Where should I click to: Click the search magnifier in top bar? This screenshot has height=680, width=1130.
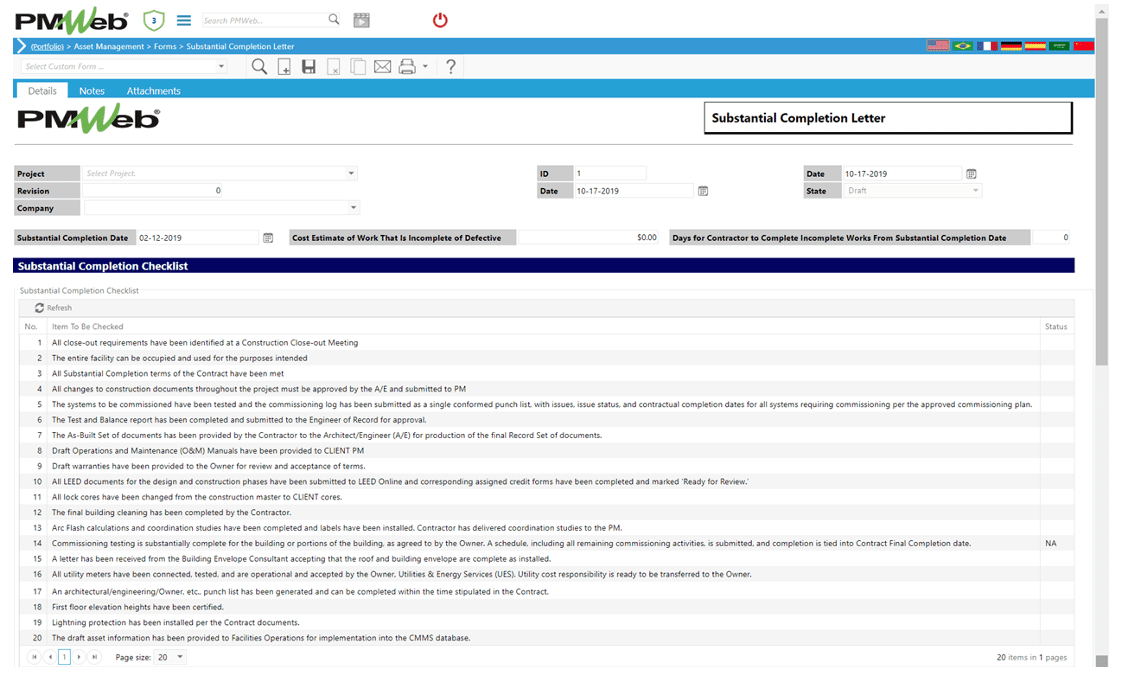pyautogui.click(x=334, y=19)
